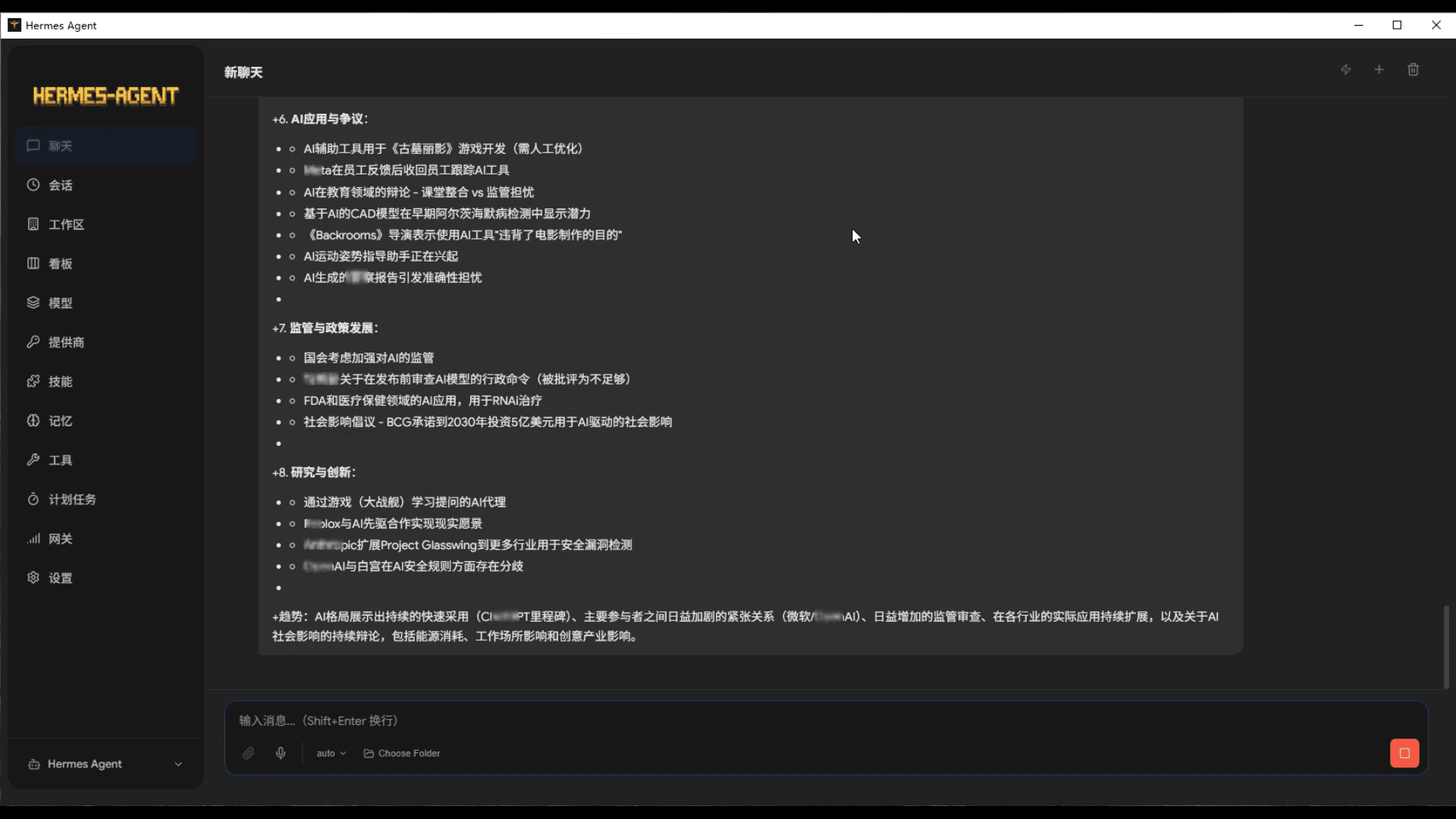Click line 通过游戏（大战舰）学习提问的AI代理
The width and height of the screenshot is (1456, 819).
(x=405, y=502)
